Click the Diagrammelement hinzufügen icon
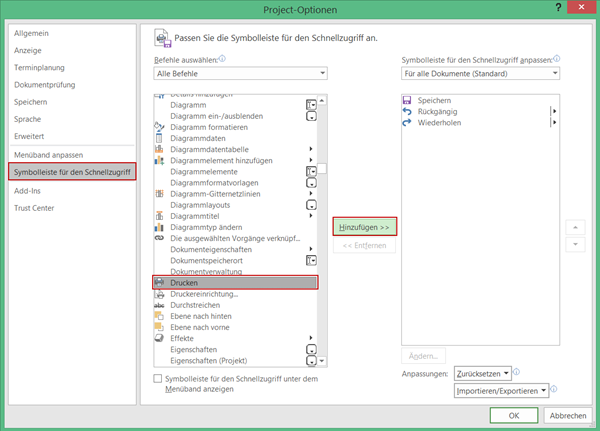 [x=159, y=160]
